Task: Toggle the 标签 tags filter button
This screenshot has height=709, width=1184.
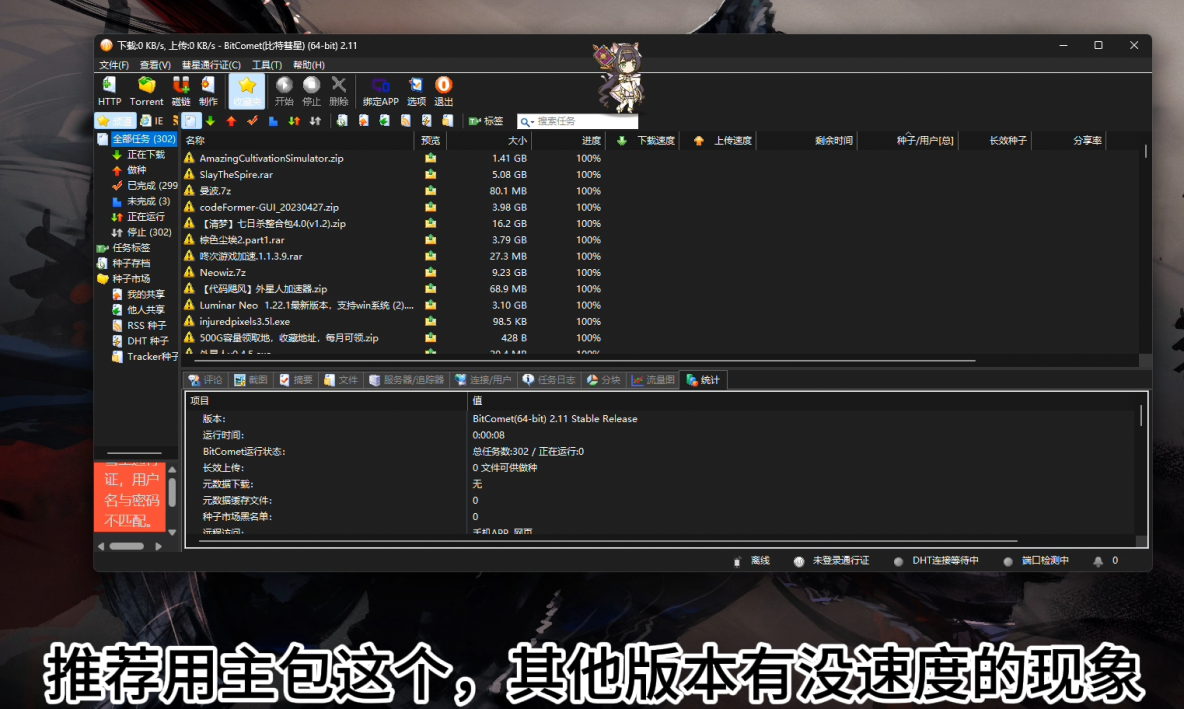Action: pos(486,121)
